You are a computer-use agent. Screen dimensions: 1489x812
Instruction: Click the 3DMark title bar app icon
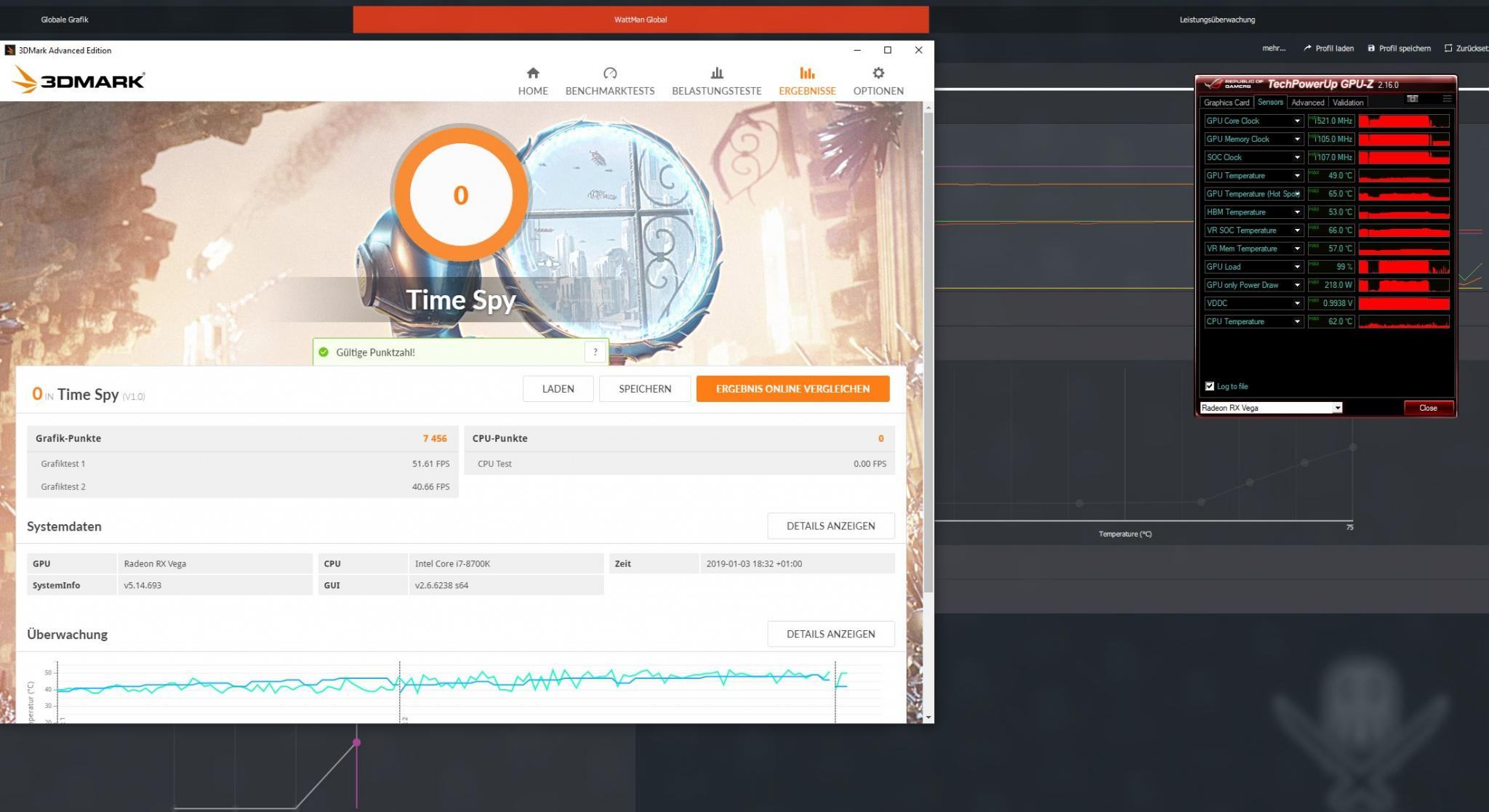point(9,50)
